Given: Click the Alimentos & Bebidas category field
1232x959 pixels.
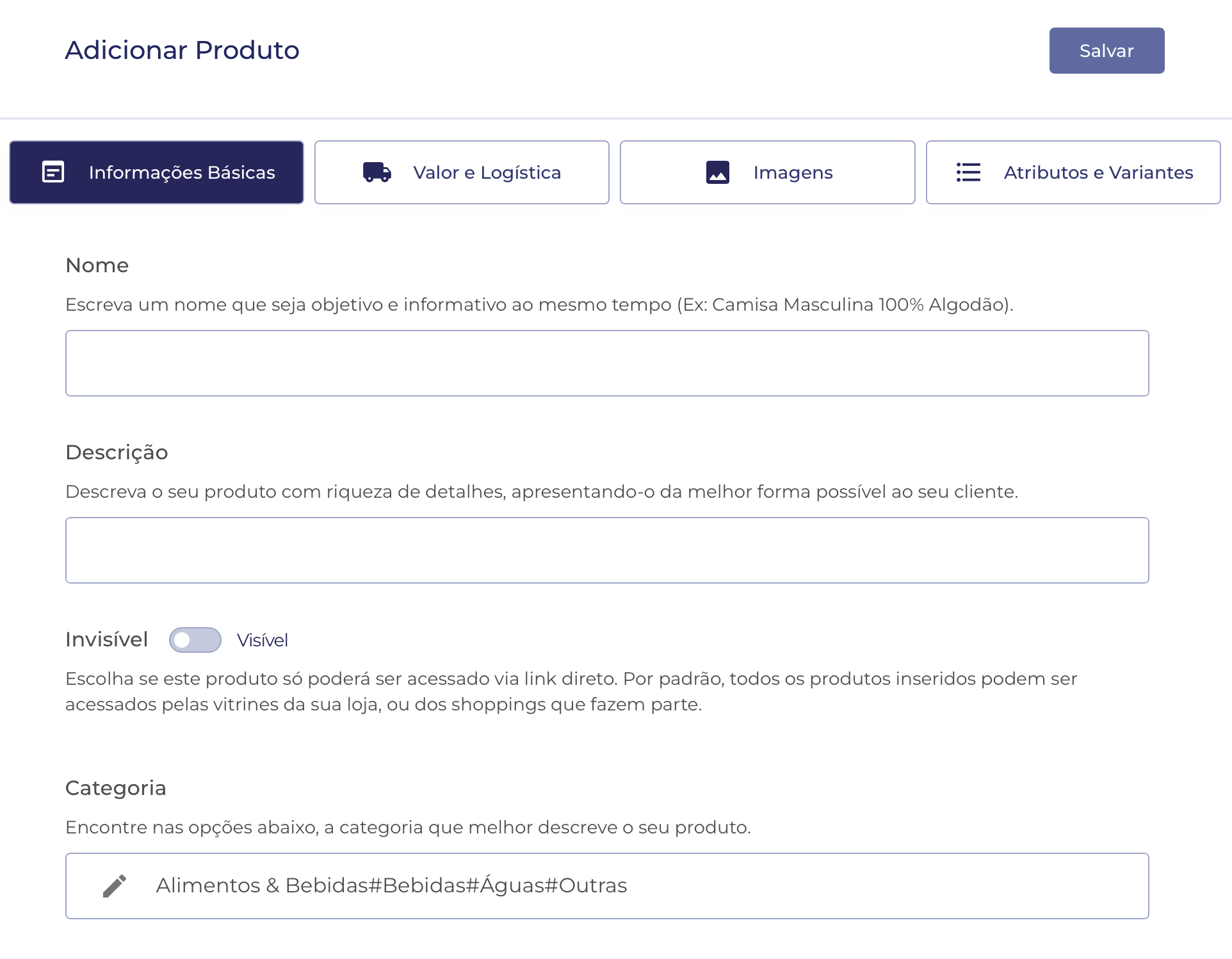Looking at the screenshot, I should [607, 886].
